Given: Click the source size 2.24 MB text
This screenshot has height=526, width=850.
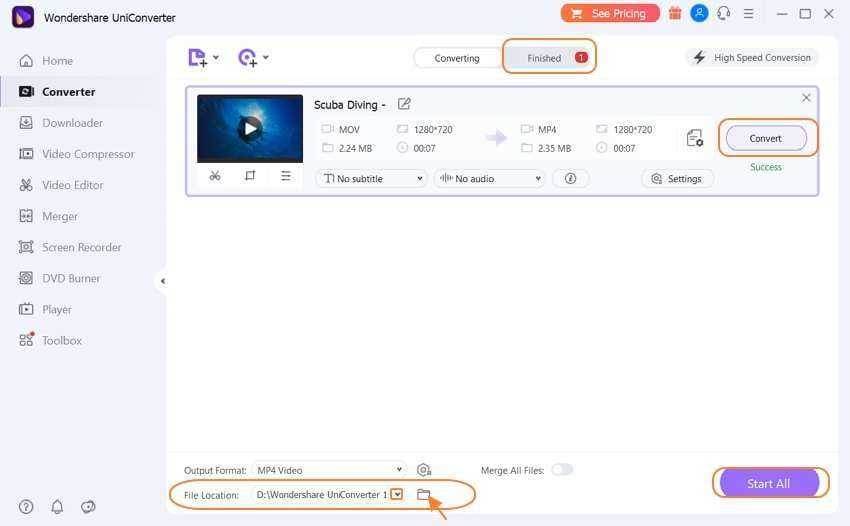Looking at the screenshot, I should 355,148.
